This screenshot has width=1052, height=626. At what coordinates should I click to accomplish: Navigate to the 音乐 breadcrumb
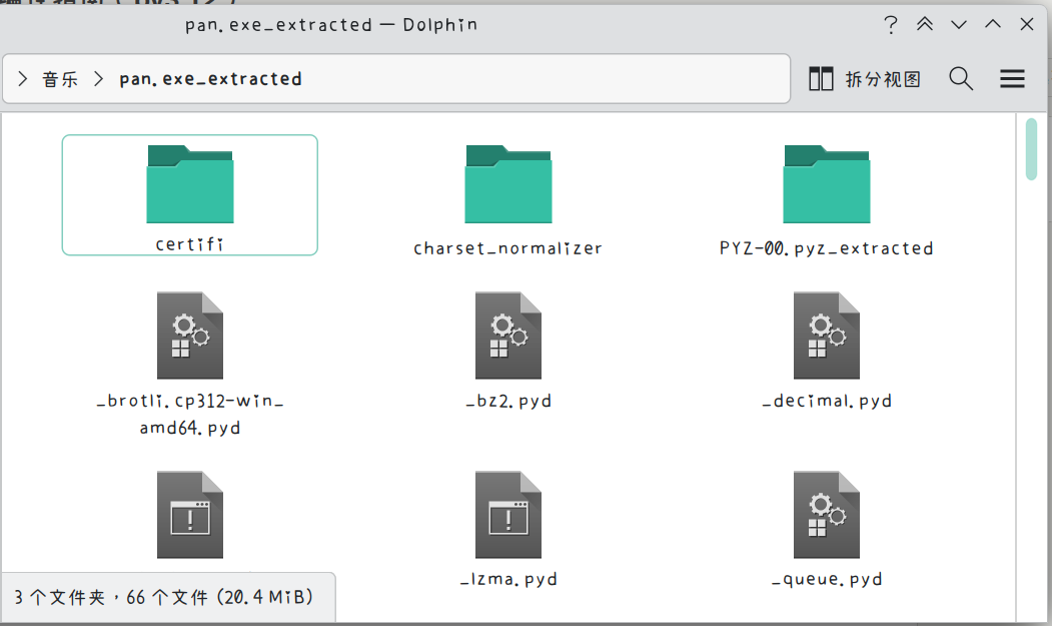point(60,79)
